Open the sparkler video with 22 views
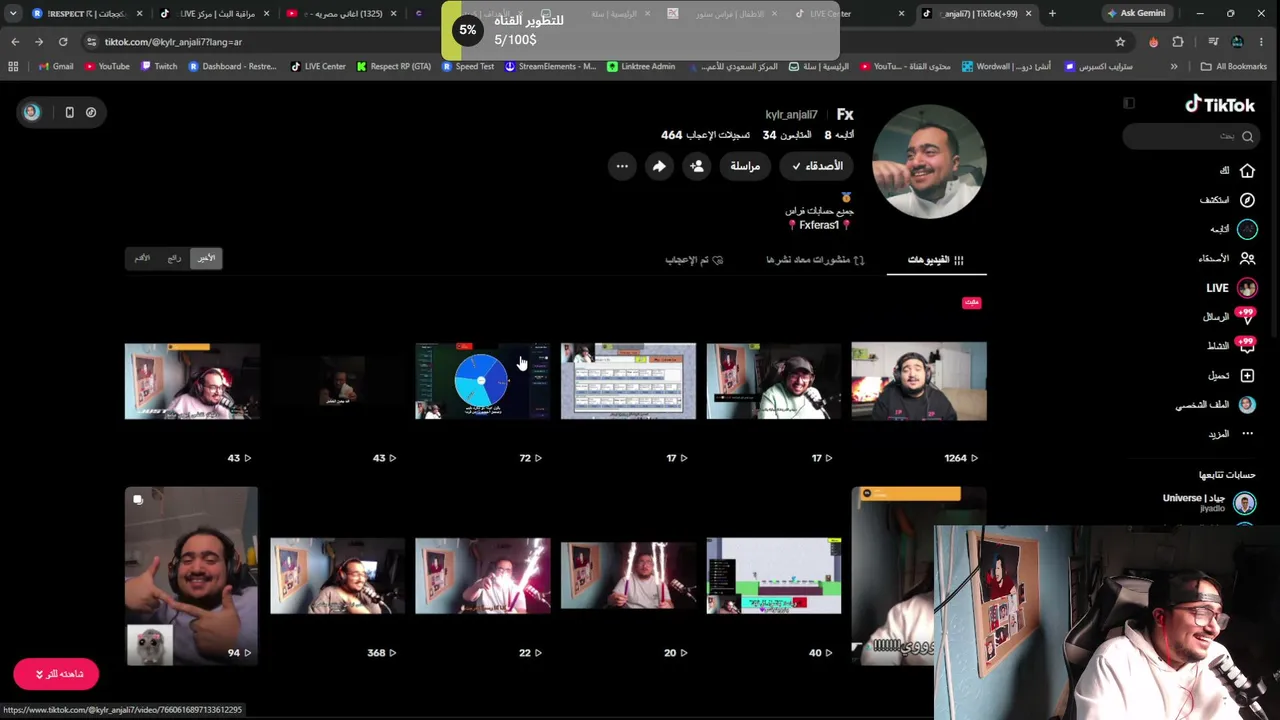This screenshot has width=1280, height=720. (x=482, y=576)
